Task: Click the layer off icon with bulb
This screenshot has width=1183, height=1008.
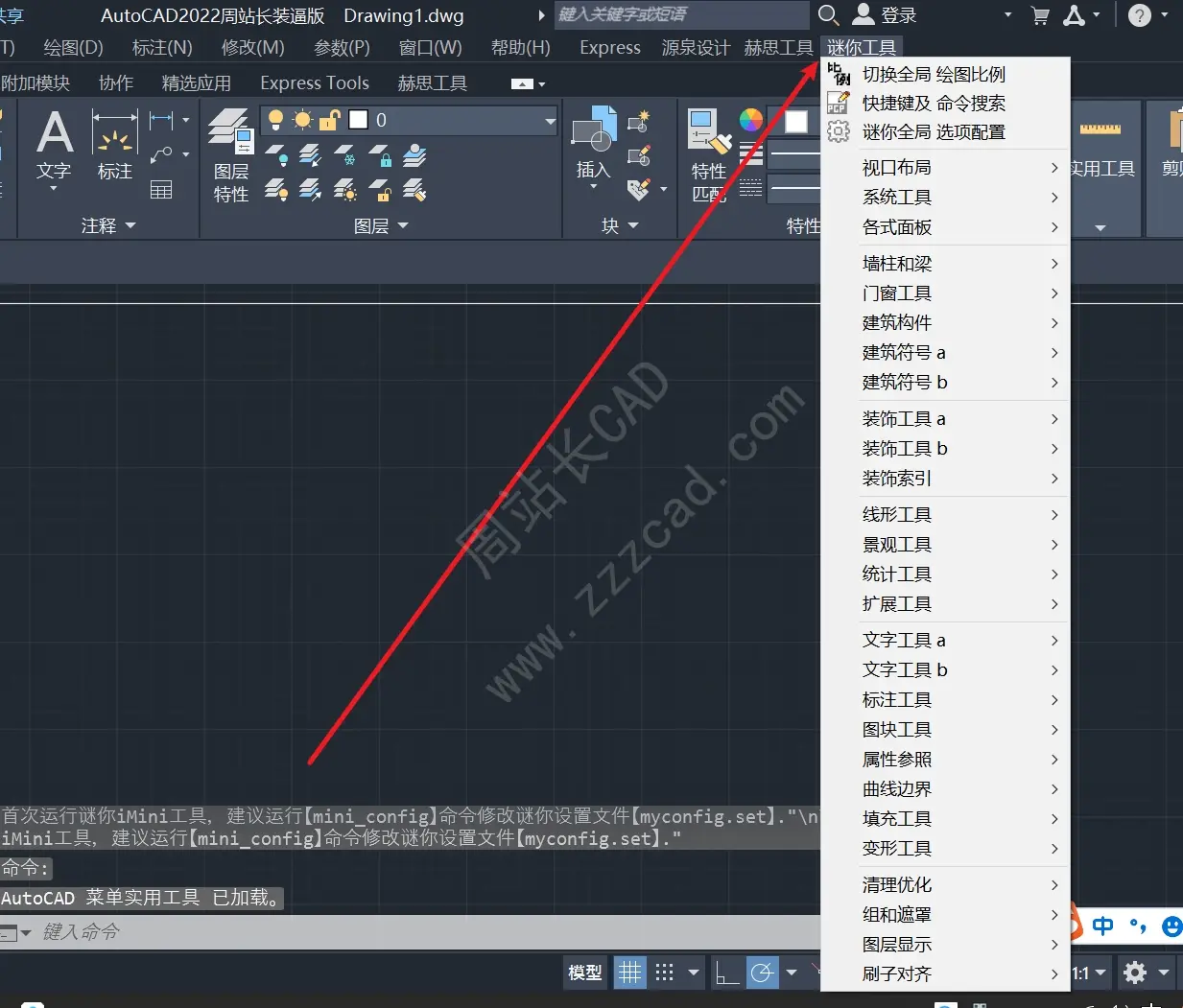Action: click(276, 155)
